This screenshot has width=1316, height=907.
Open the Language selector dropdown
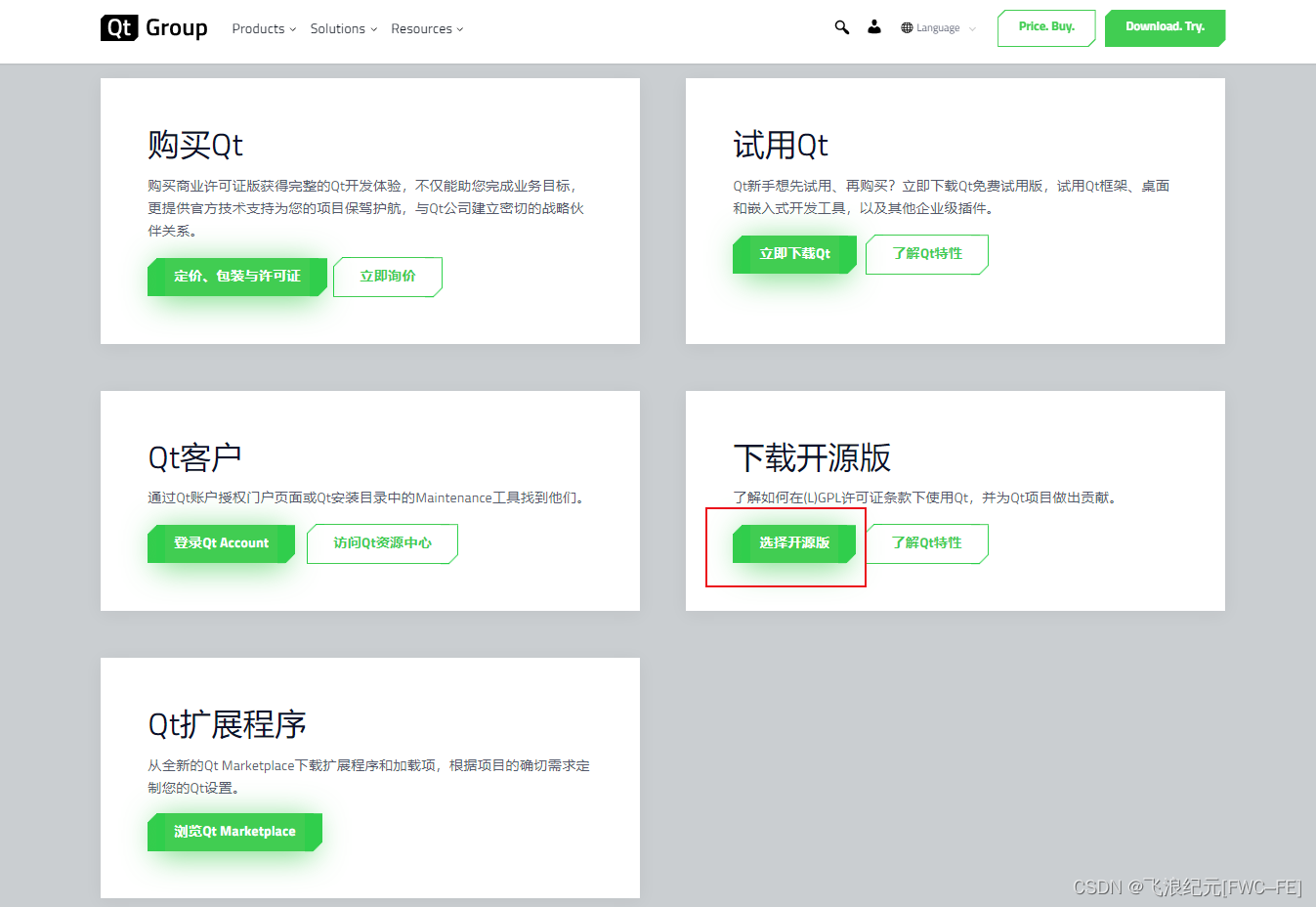938,28
